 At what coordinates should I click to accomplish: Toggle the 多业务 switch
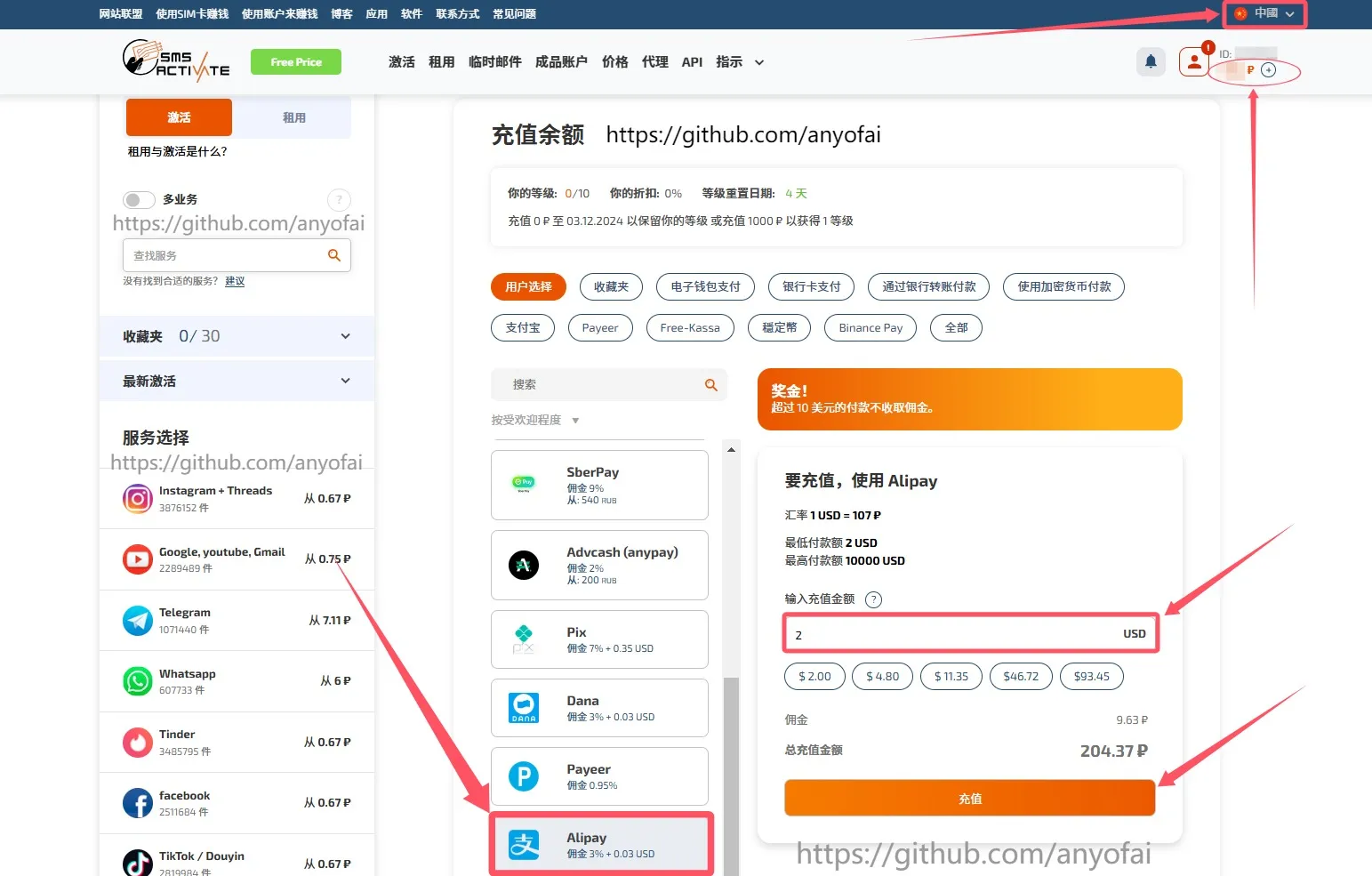tap(138, 200)
